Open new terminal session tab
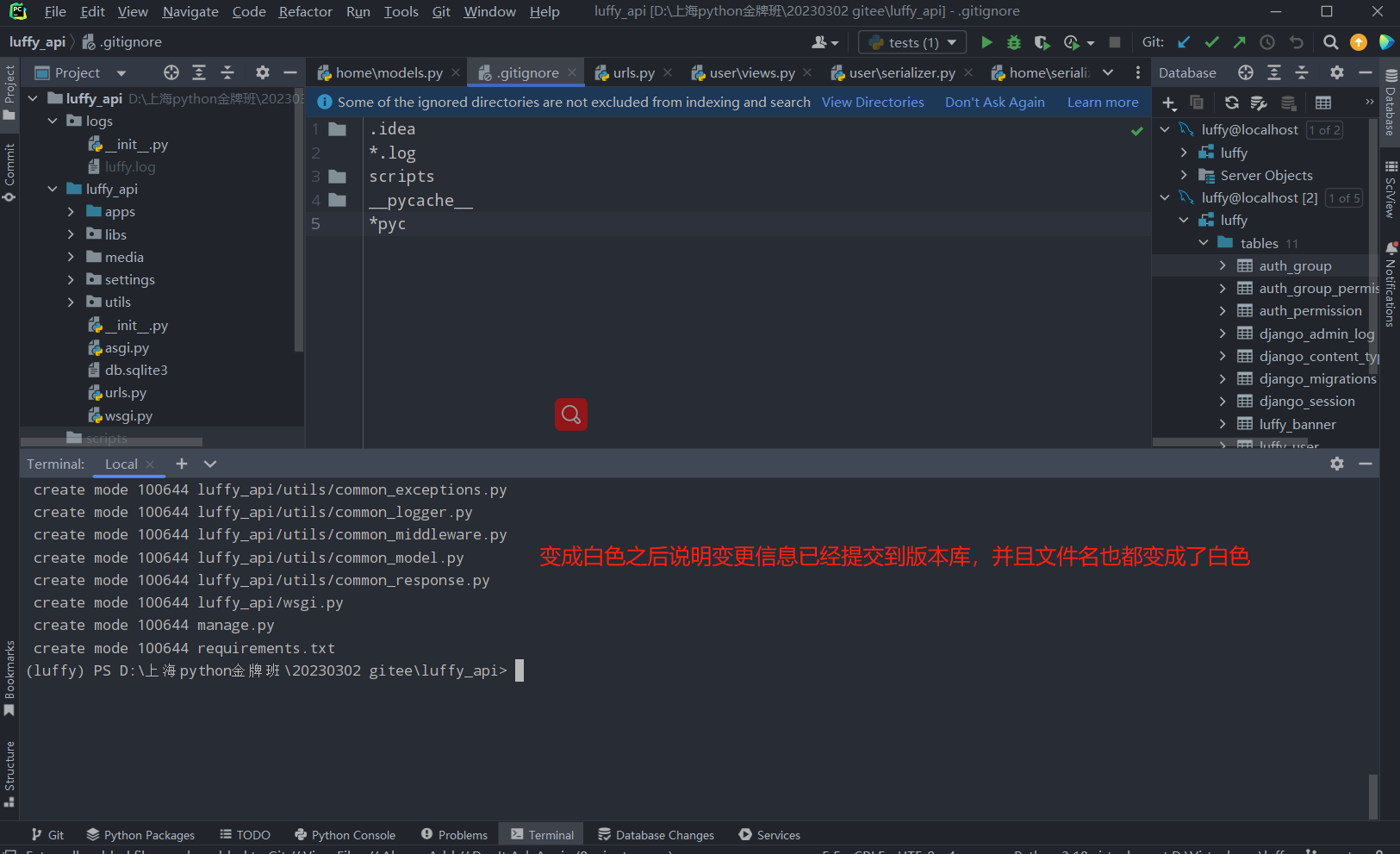Viewport: 1400px width, 854px height. tap(182, 464)
